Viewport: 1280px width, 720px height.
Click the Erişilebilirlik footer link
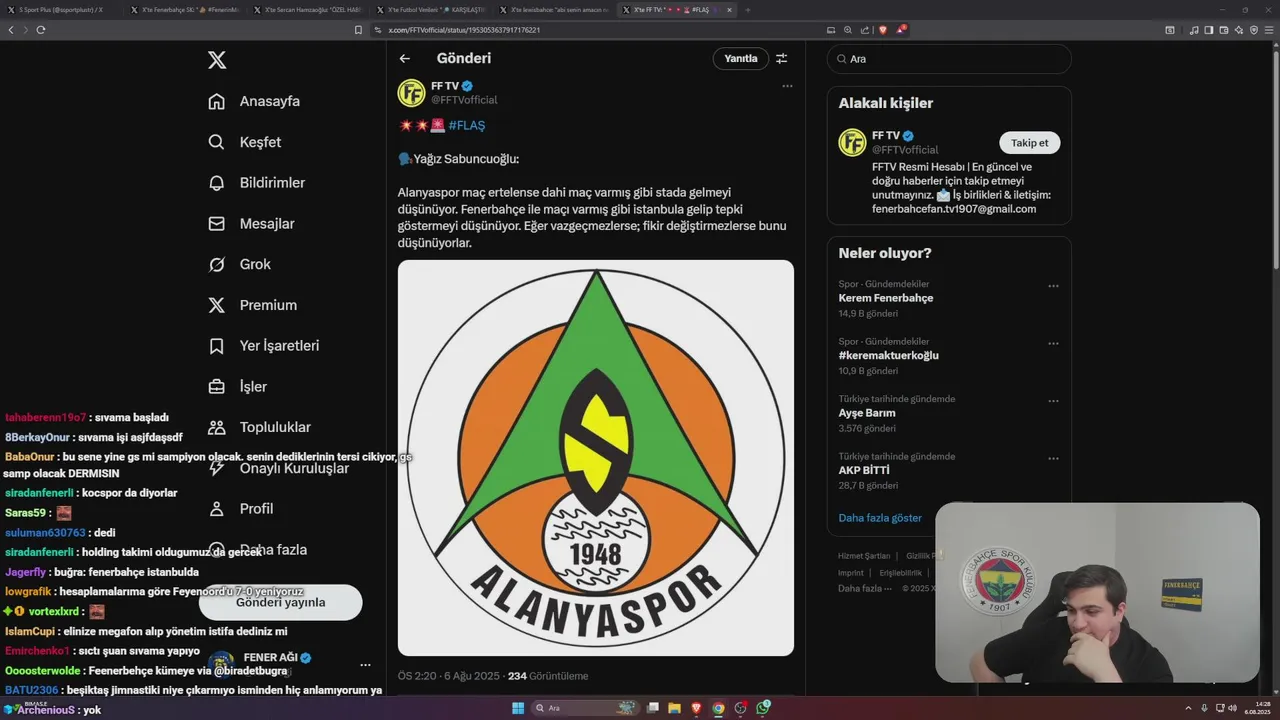coord(901,573)
